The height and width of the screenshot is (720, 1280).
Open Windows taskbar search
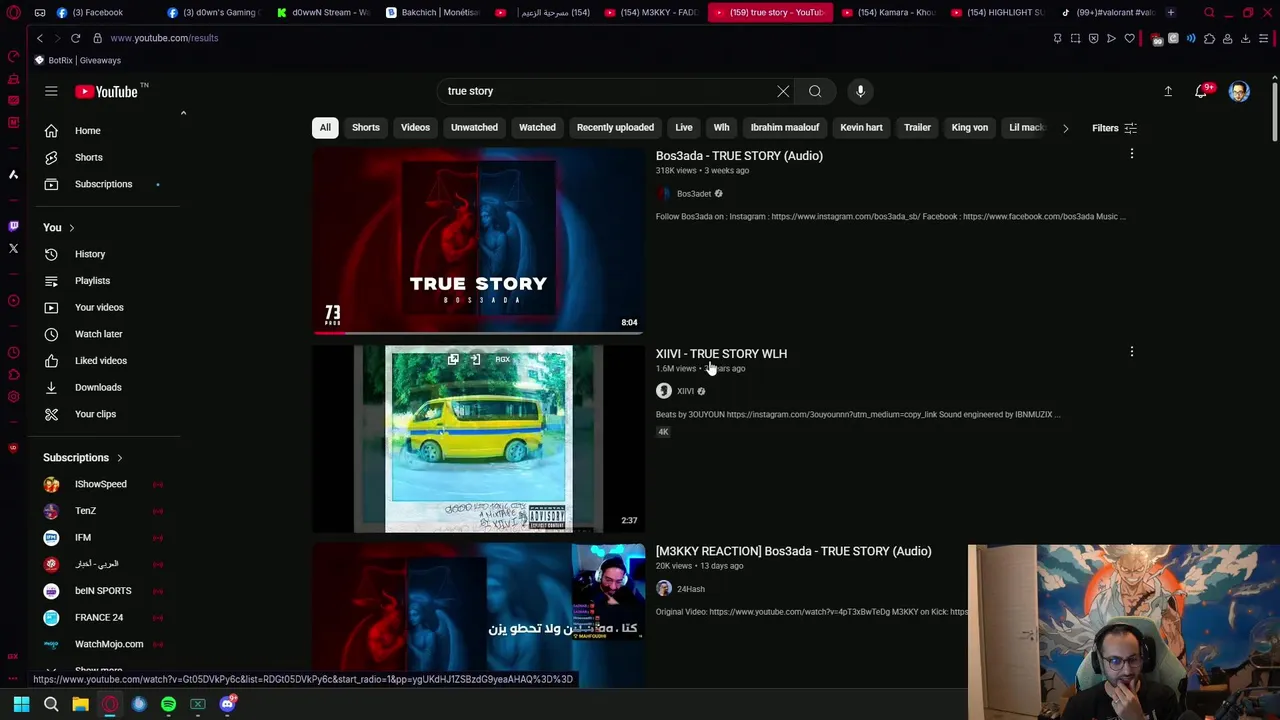coord(51,704)
